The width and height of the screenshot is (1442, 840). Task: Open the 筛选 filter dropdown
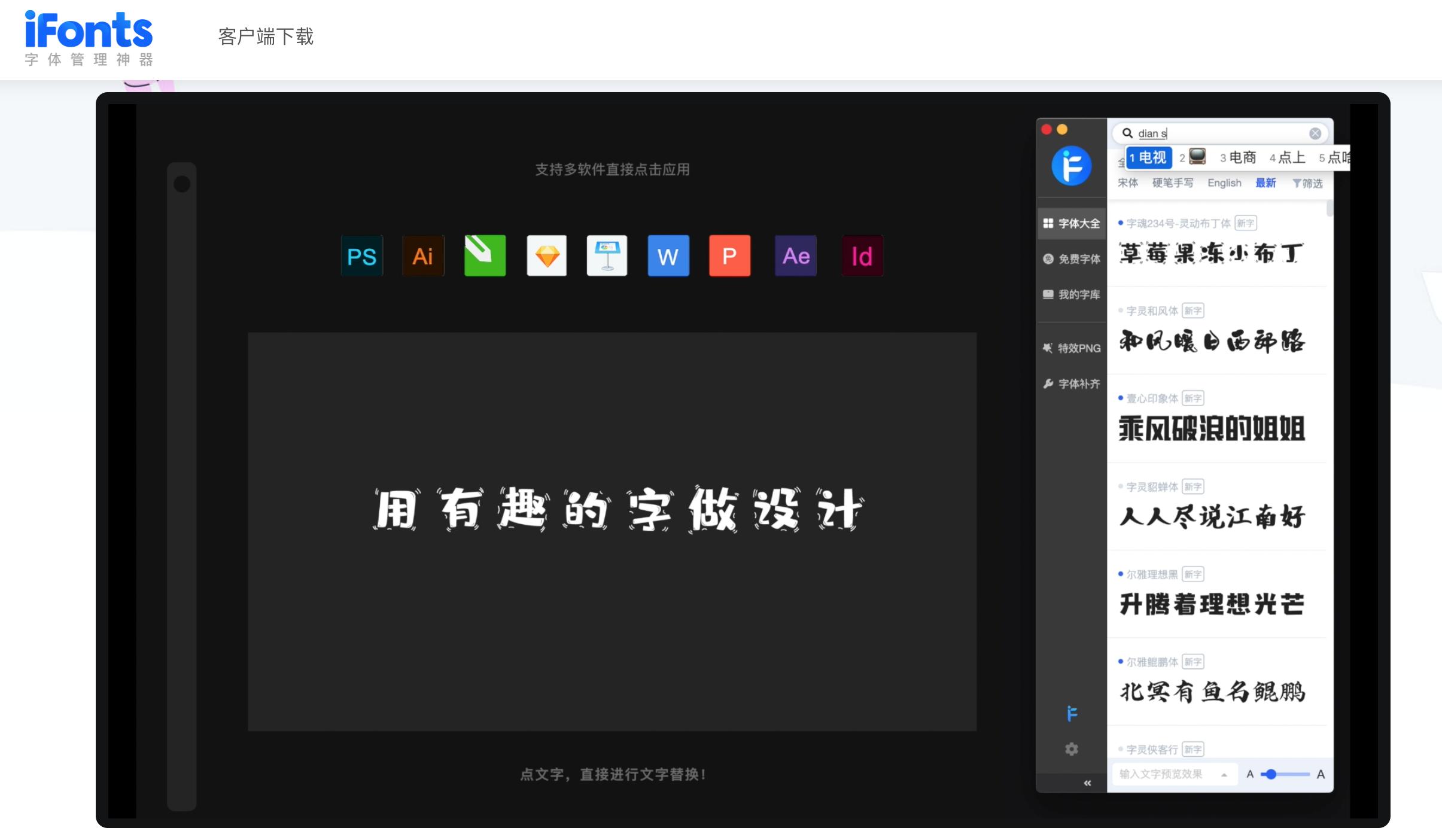pos(1310,182)
